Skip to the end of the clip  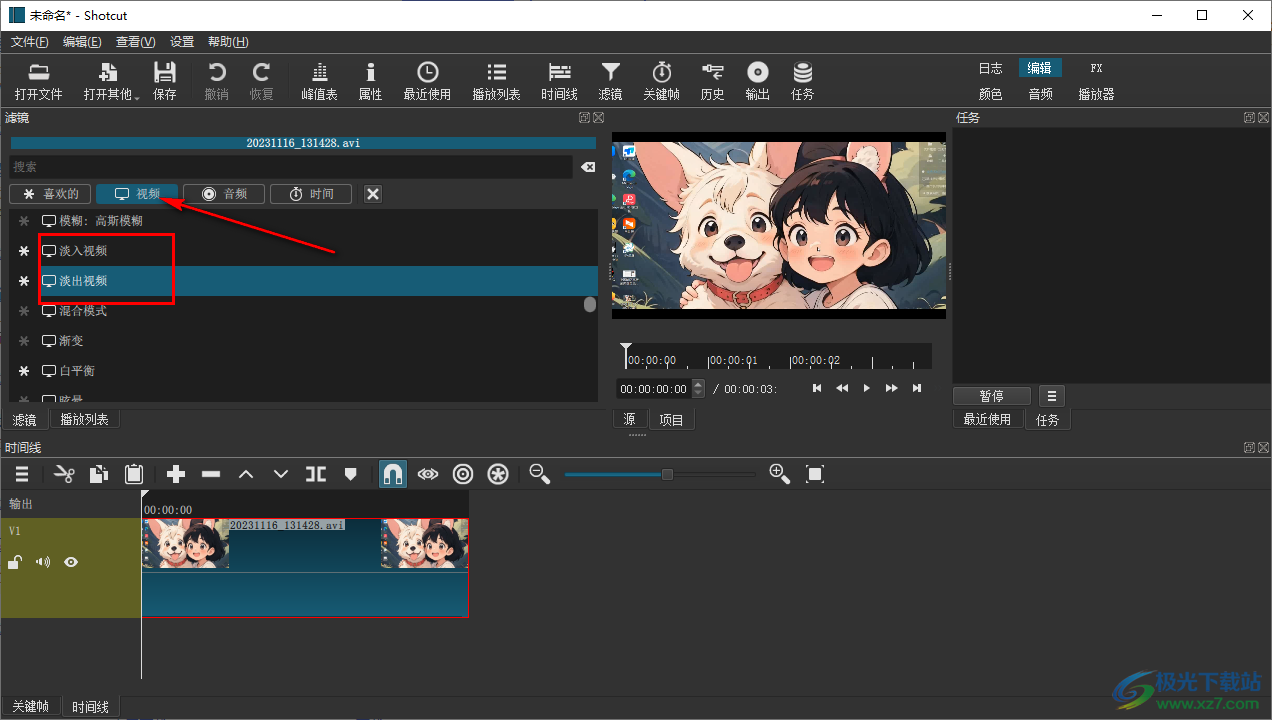point(917,388)
